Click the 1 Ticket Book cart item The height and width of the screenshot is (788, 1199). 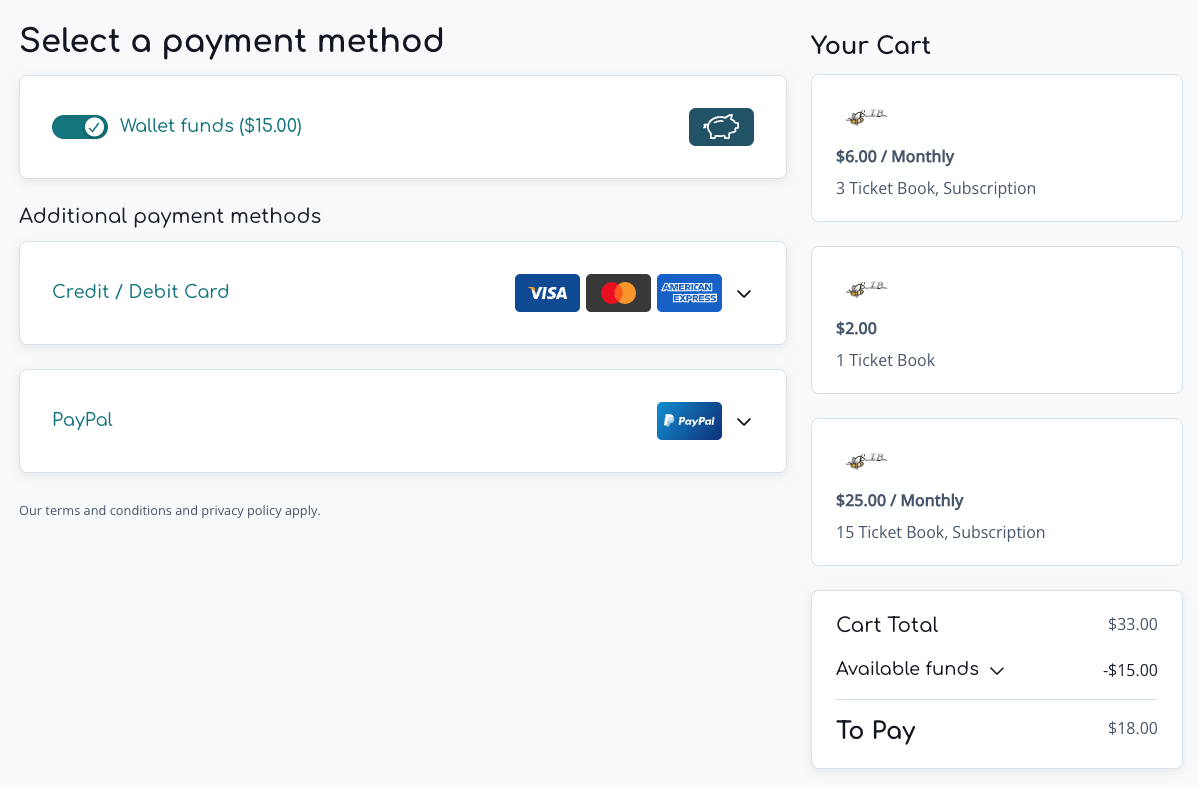click(x=996, y=320)
